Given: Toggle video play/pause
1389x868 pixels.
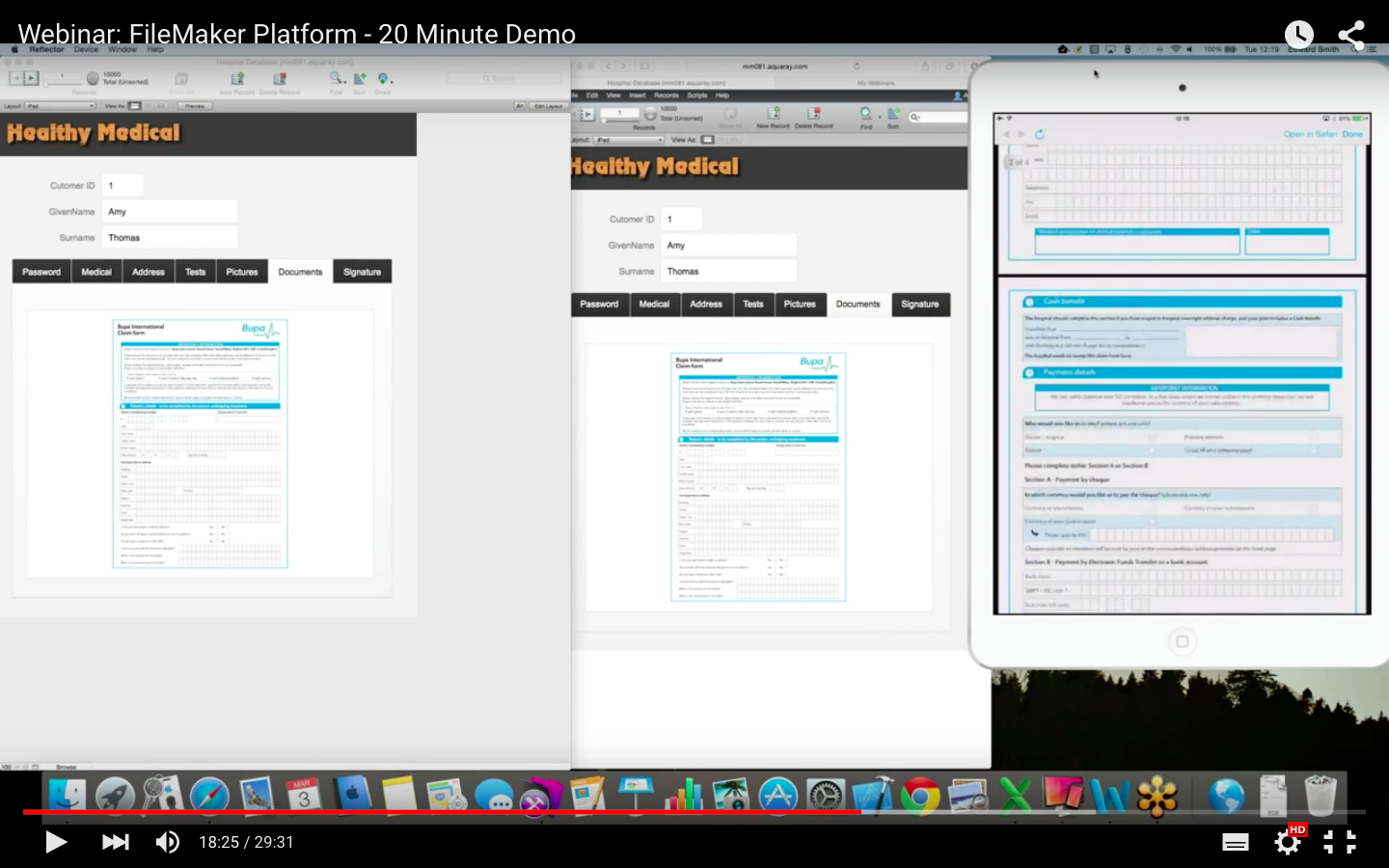Looking at the screenshot, I should click(56, 842).
